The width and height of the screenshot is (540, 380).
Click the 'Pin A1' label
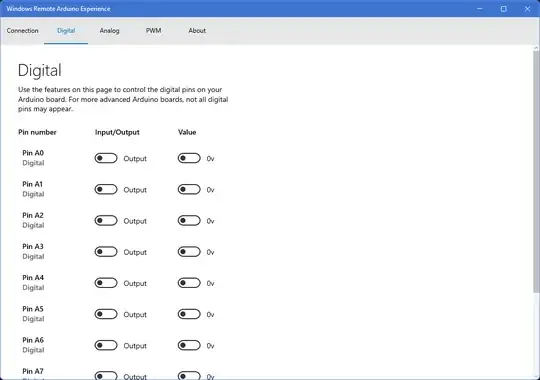point(33,184)
